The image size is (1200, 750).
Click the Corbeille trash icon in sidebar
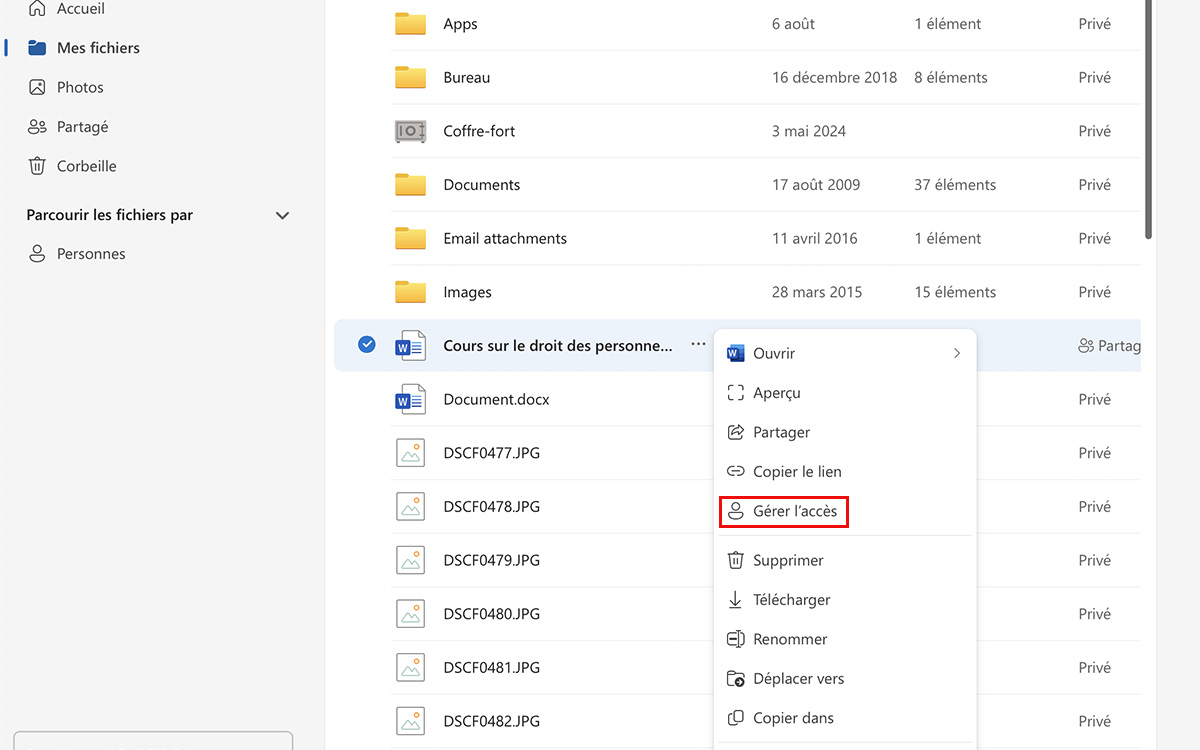pos(37,166)
